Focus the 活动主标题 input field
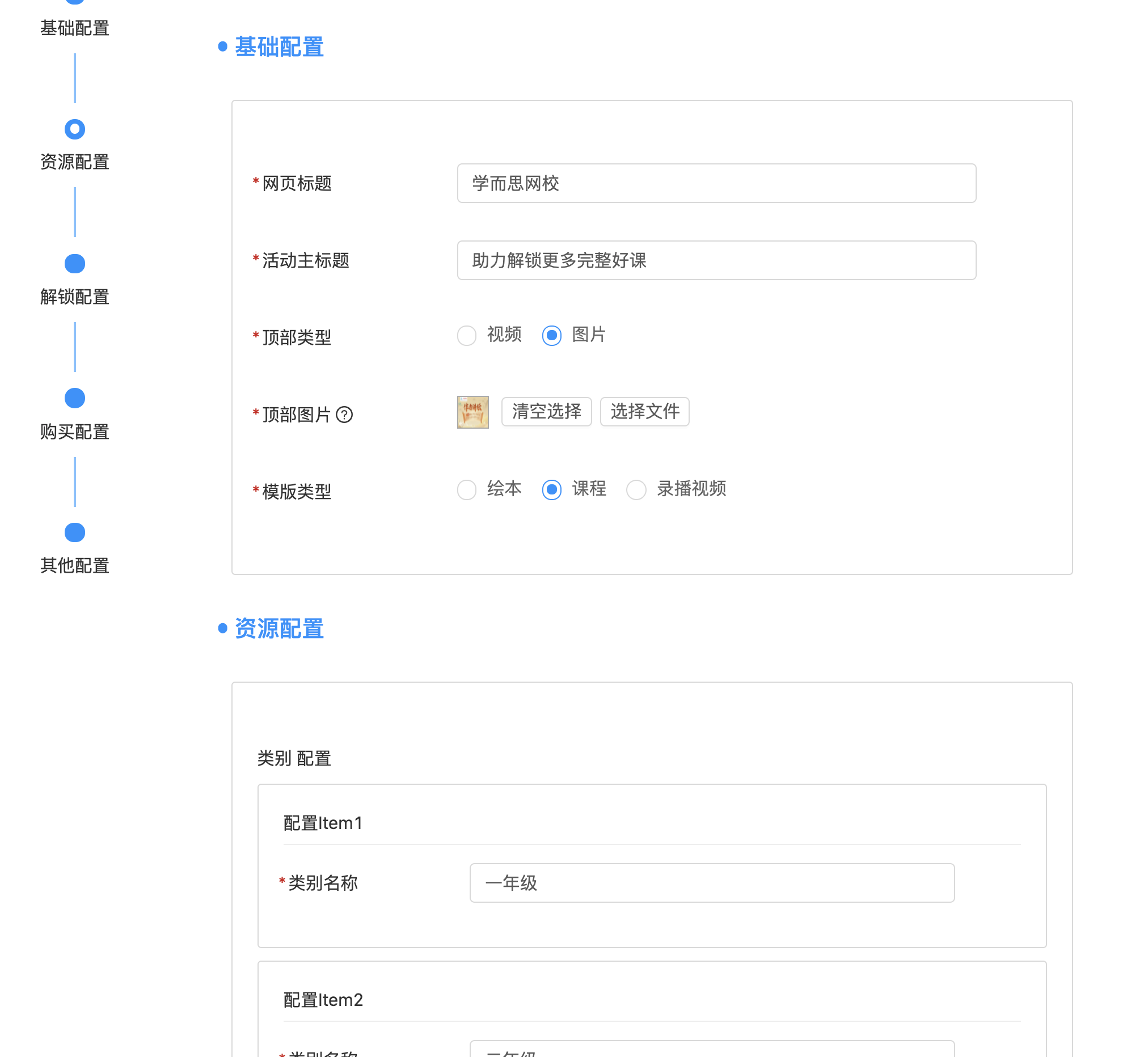This screenshot has height=1057, width=1148. [716, 260]
